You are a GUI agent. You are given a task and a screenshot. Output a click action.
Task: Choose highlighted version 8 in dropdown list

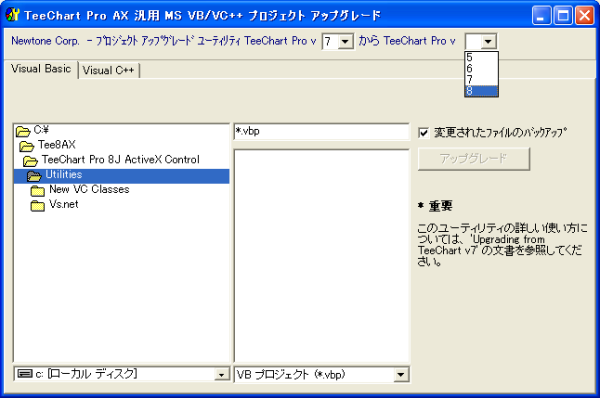[x=481, y=91]
